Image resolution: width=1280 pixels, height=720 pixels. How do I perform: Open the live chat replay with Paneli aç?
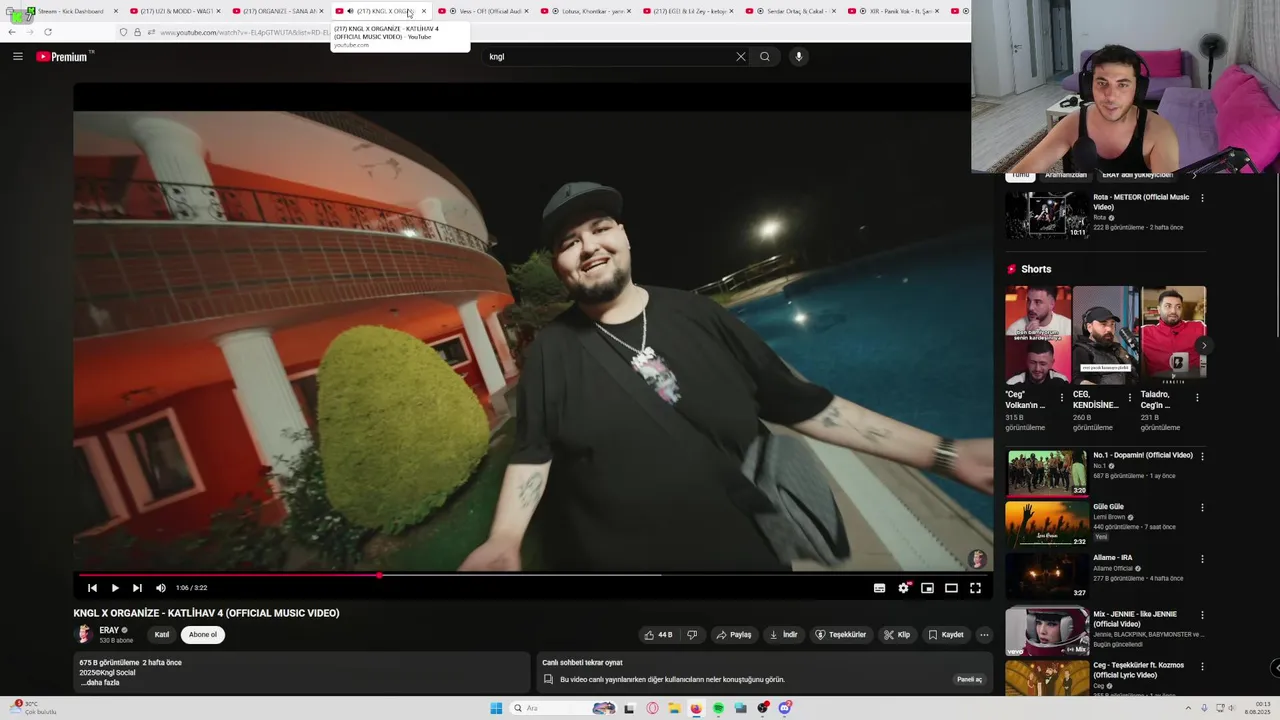(969, 679)
